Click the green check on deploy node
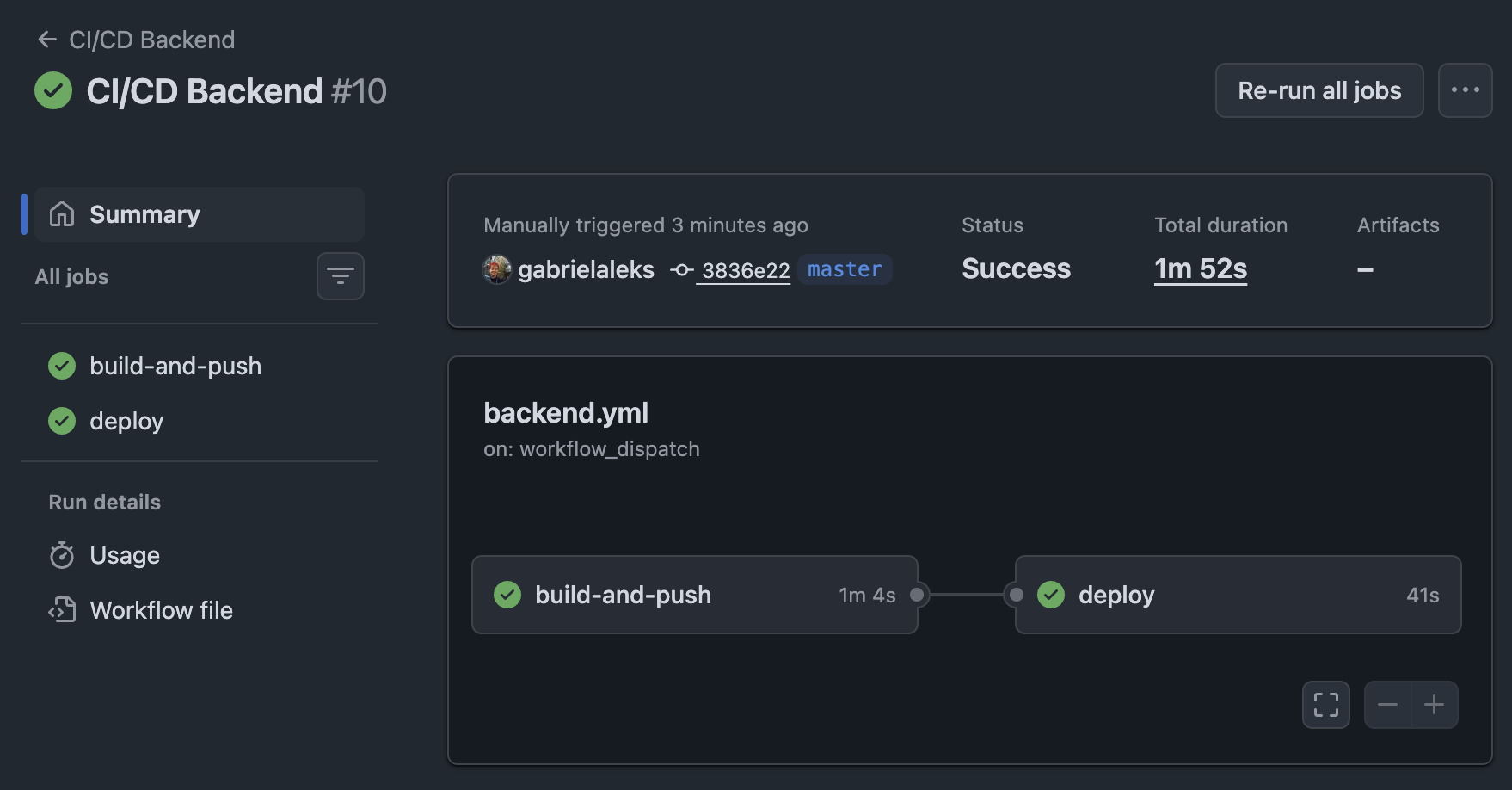The image size is (1512, 790). coord(1051,595)
